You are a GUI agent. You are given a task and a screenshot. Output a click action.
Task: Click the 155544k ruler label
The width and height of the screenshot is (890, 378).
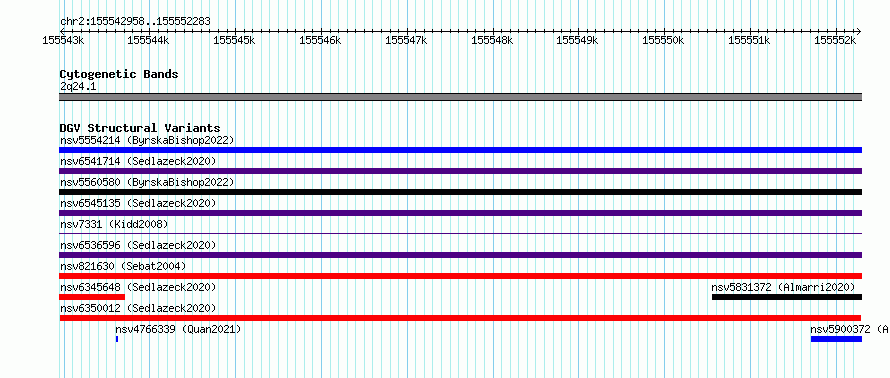click(148, 40)
